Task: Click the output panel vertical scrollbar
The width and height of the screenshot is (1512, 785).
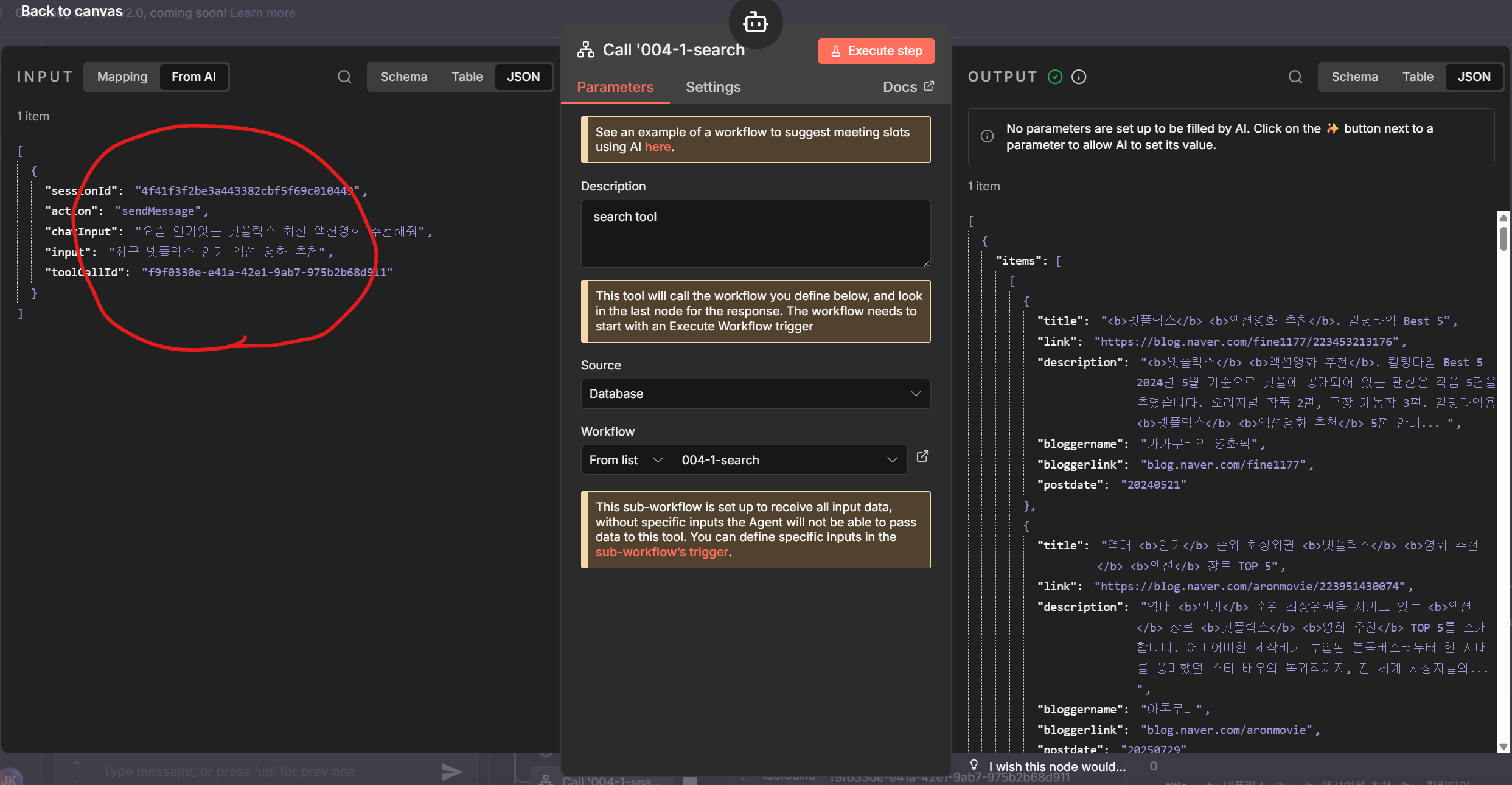Action: point(1503,238)
